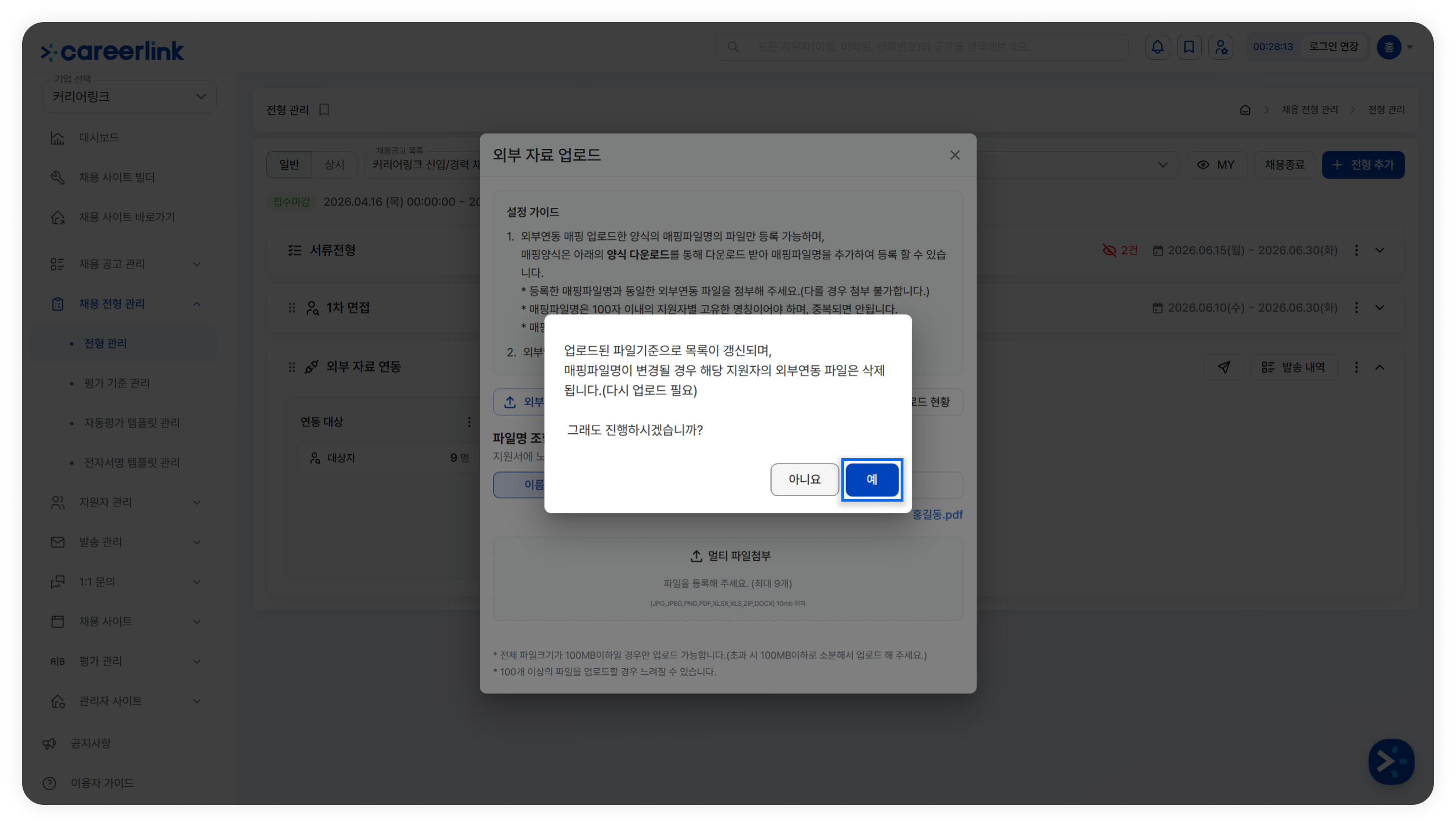Screen dimensions: 1456x827
Task: Bookmark the 전형 관리 page
Action: [x=324, y=110]
